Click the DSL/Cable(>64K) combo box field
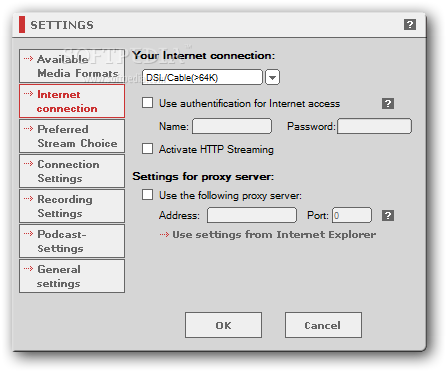447x372 pixels. 202,77
